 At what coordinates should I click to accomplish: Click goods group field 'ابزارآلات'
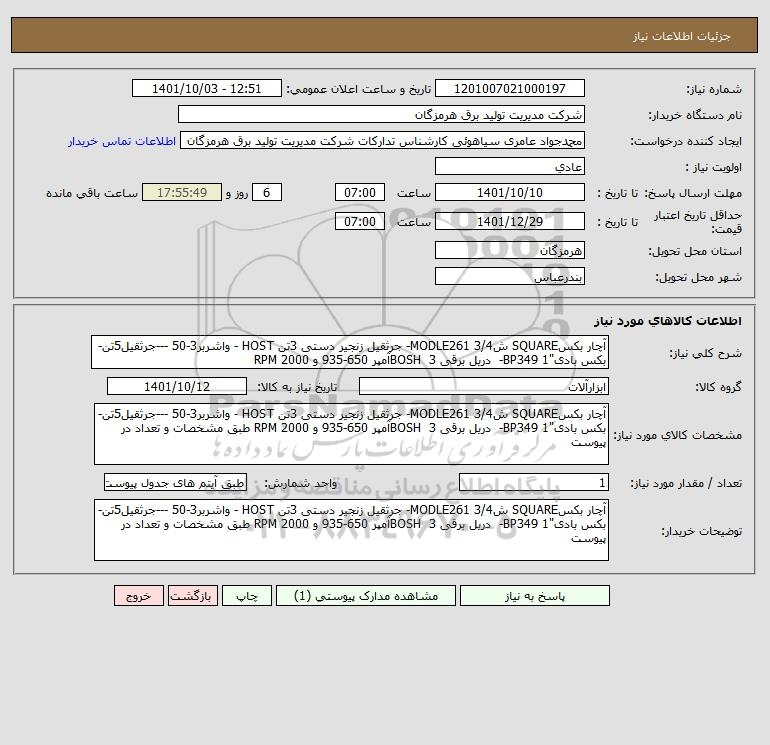pos(484,386)
